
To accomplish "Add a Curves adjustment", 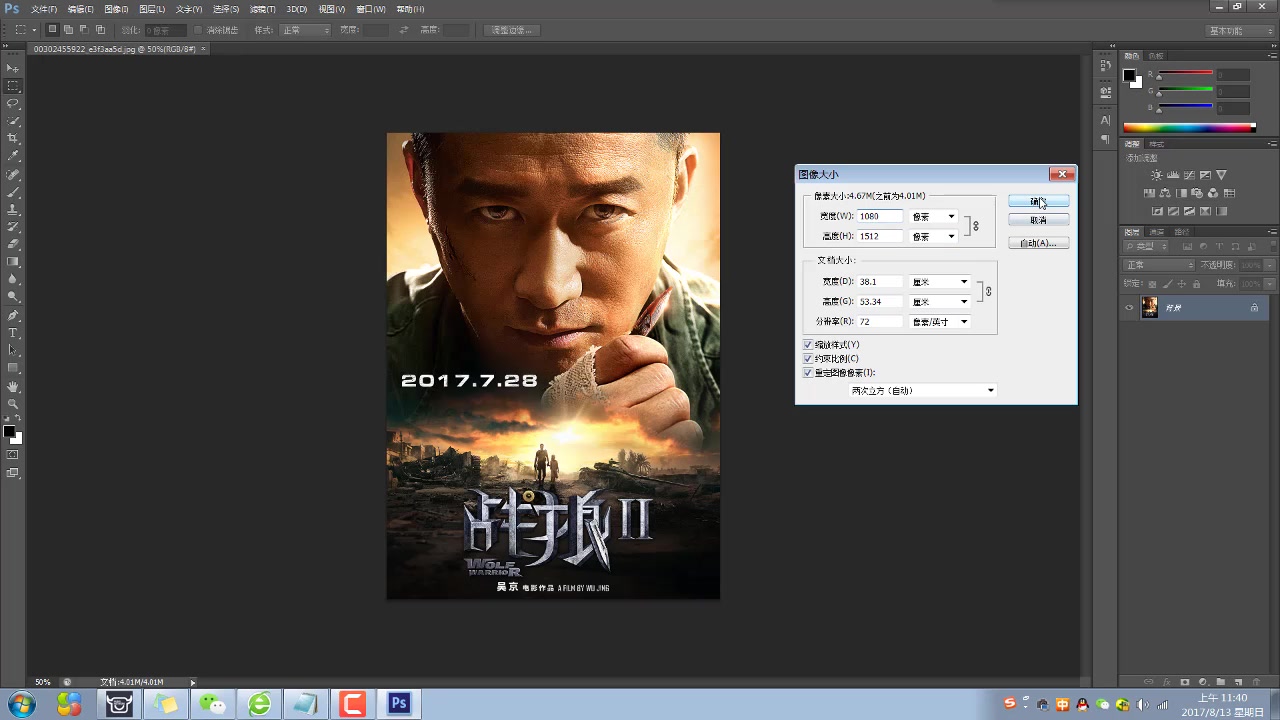I will [1189, 175].
